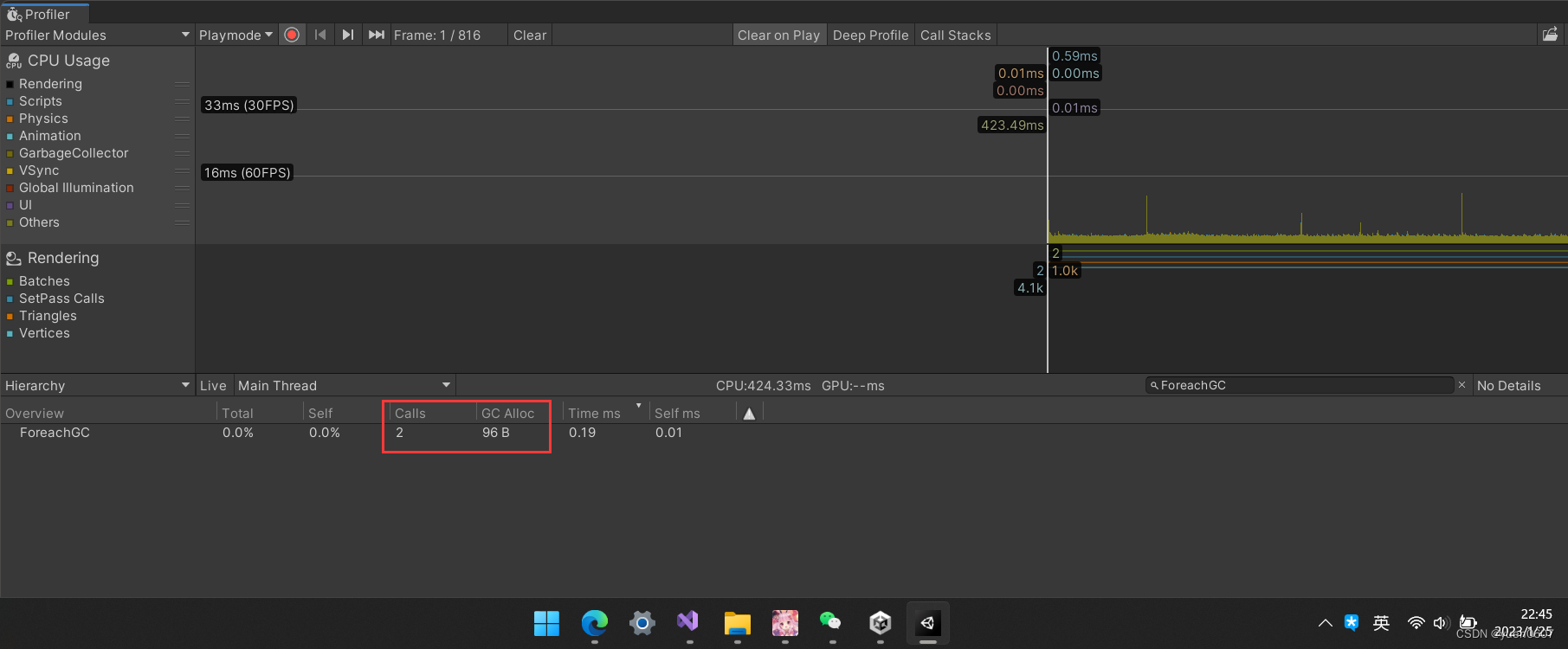Image resolution: width=1568 pixels, height=649 pixels.
Task: Toggle the UI category color box
Action: [x=10, y=205]
